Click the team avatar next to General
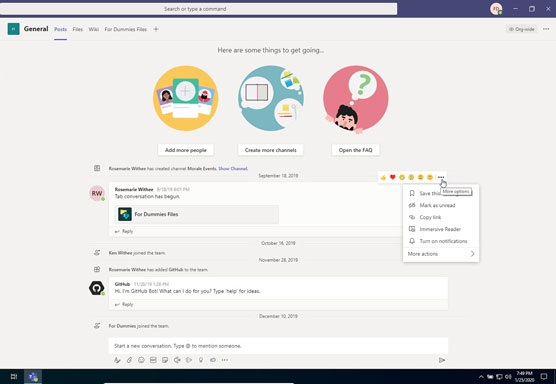556x384 pixels. 13,29
